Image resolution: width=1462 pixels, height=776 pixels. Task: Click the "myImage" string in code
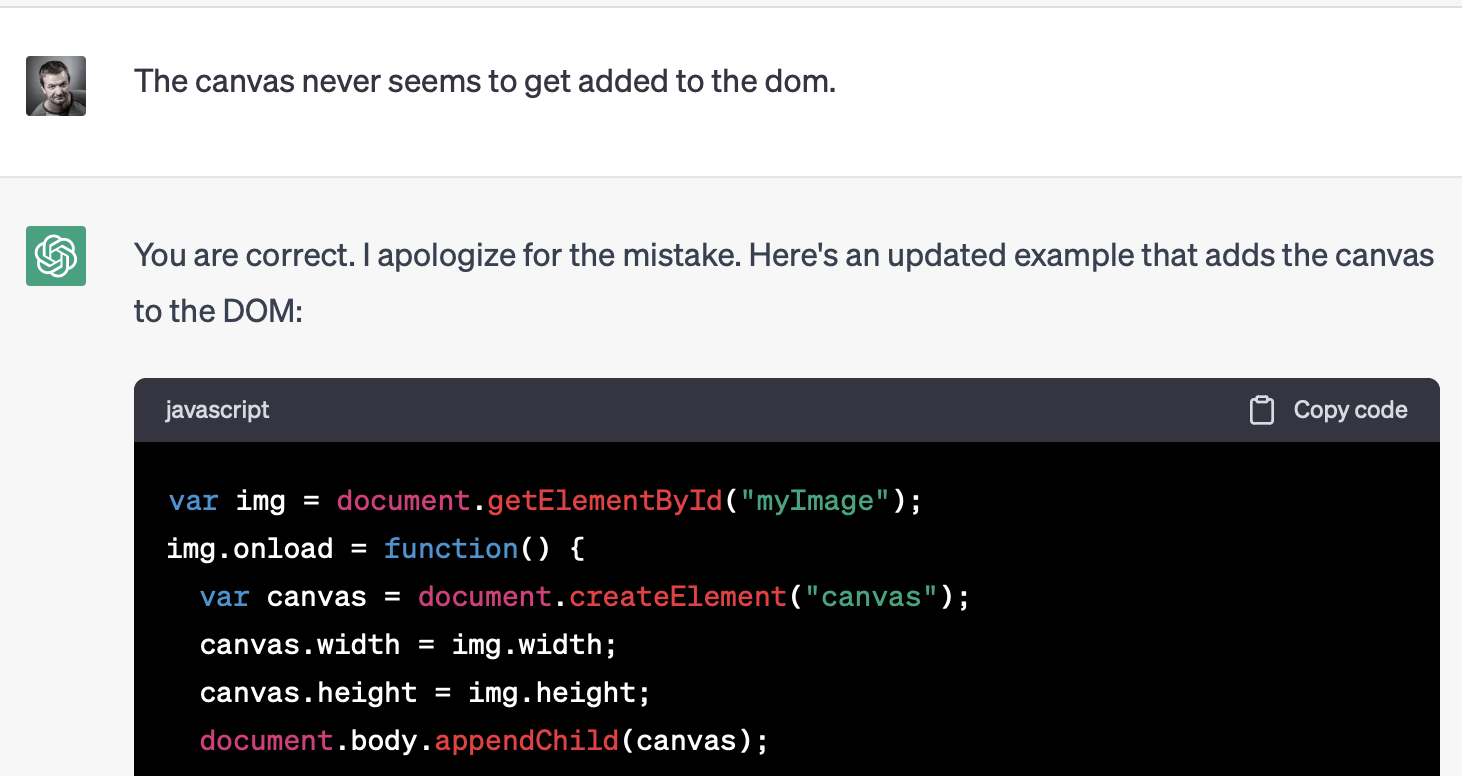tap(815, 500)
